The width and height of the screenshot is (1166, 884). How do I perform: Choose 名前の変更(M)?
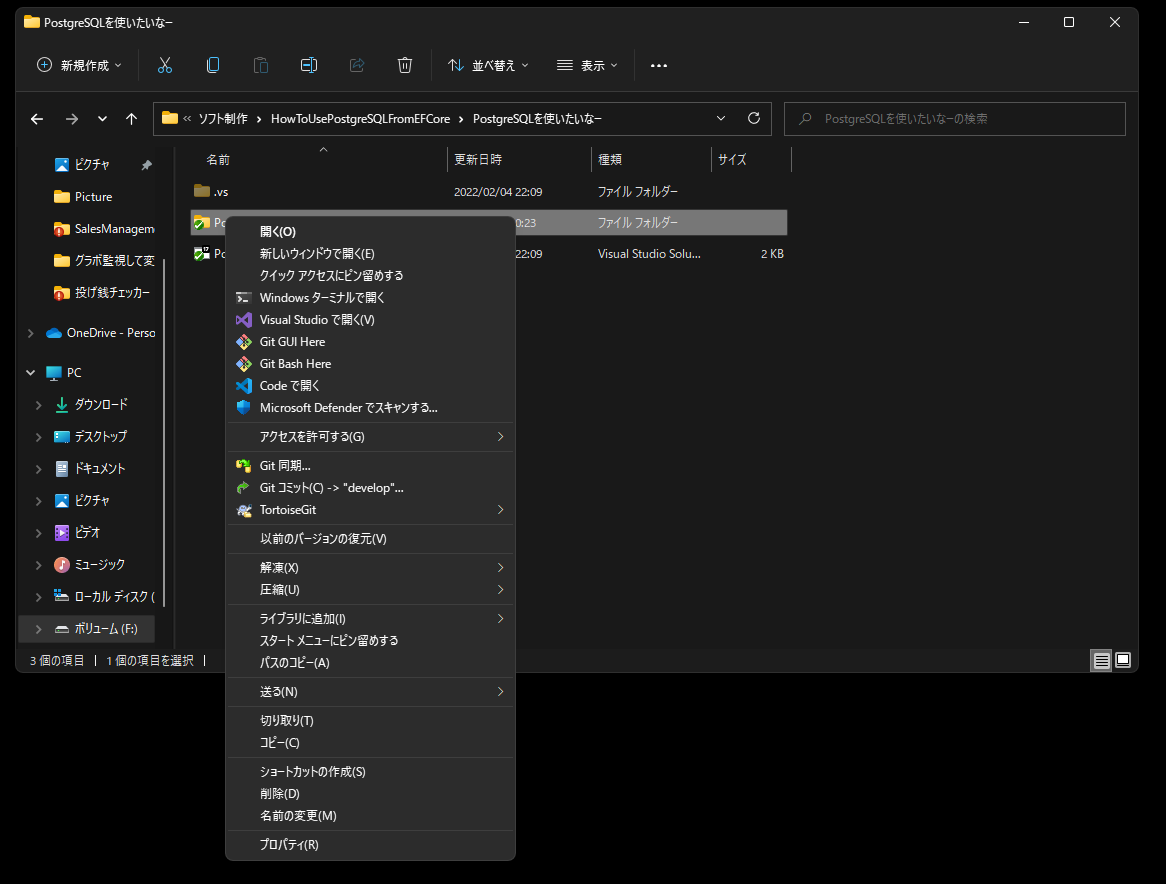pyautogui.click(x=370, y=816)
